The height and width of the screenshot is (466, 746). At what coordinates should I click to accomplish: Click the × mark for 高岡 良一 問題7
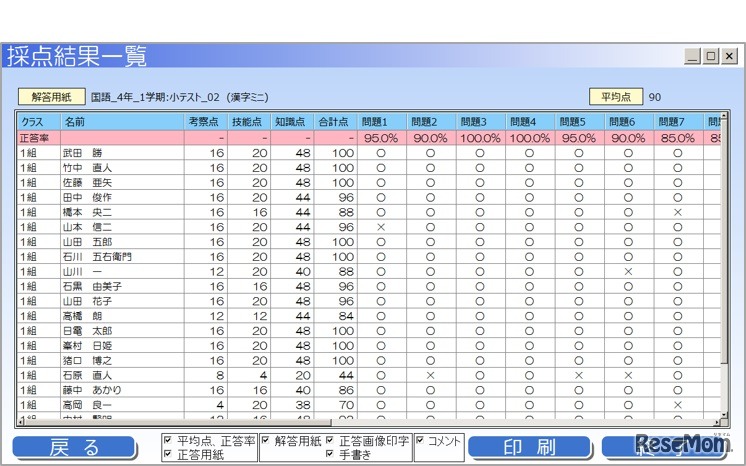[x=678, y=405]
